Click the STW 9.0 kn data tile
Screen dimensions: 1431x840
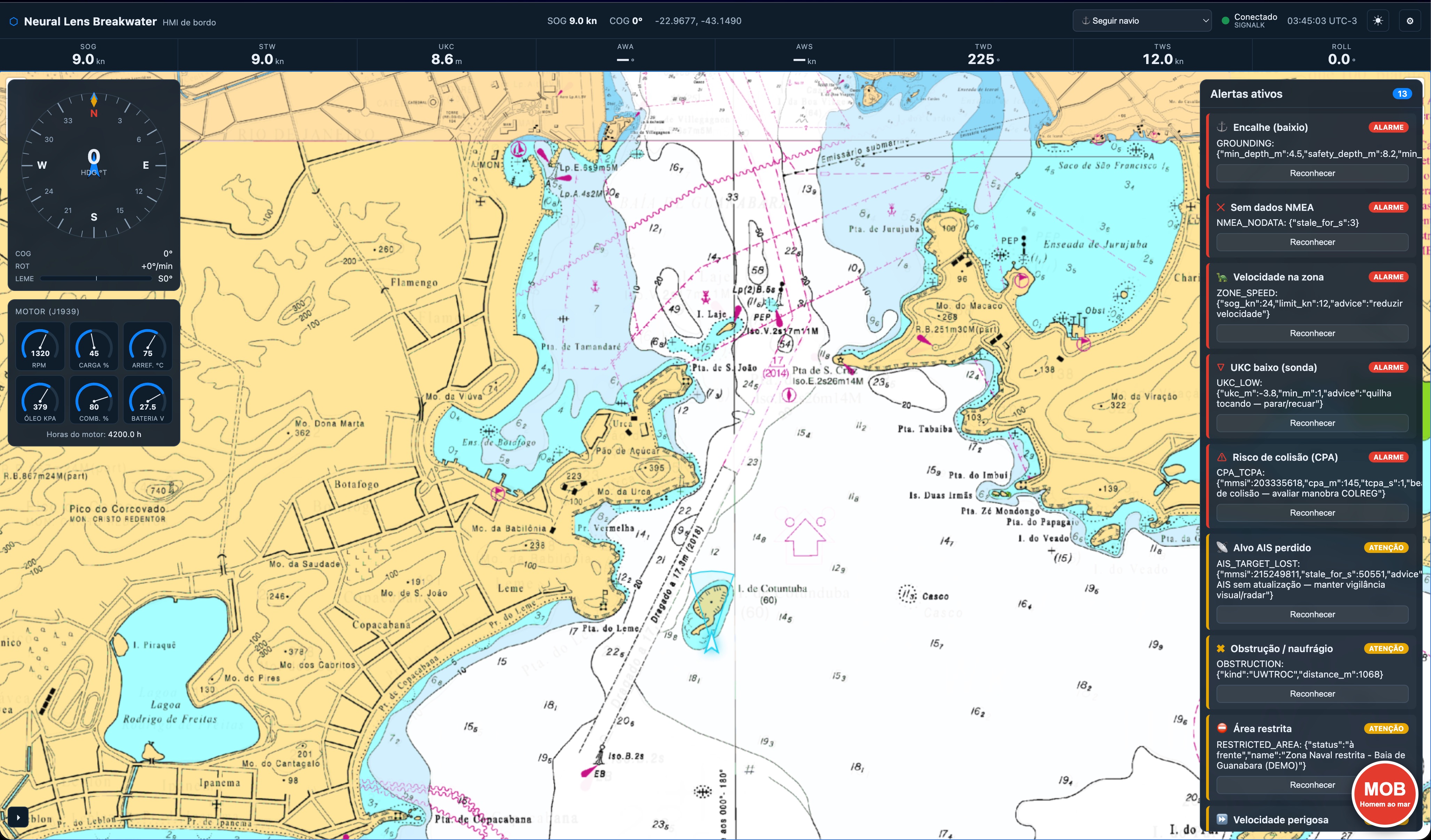coord(267,55)
